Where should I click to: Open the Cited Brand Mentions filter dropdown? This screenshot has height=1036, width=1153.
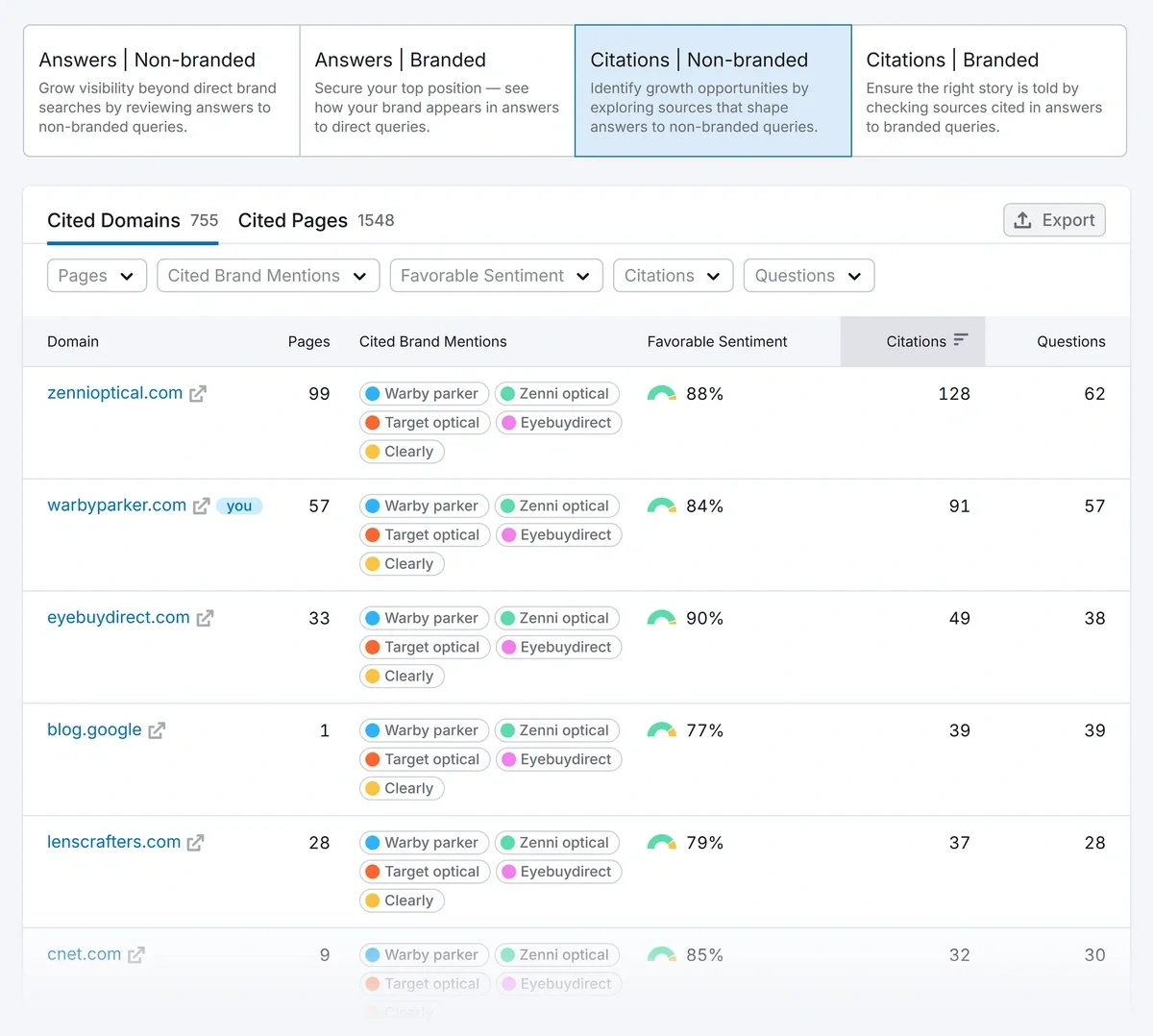tap(267, 276)
